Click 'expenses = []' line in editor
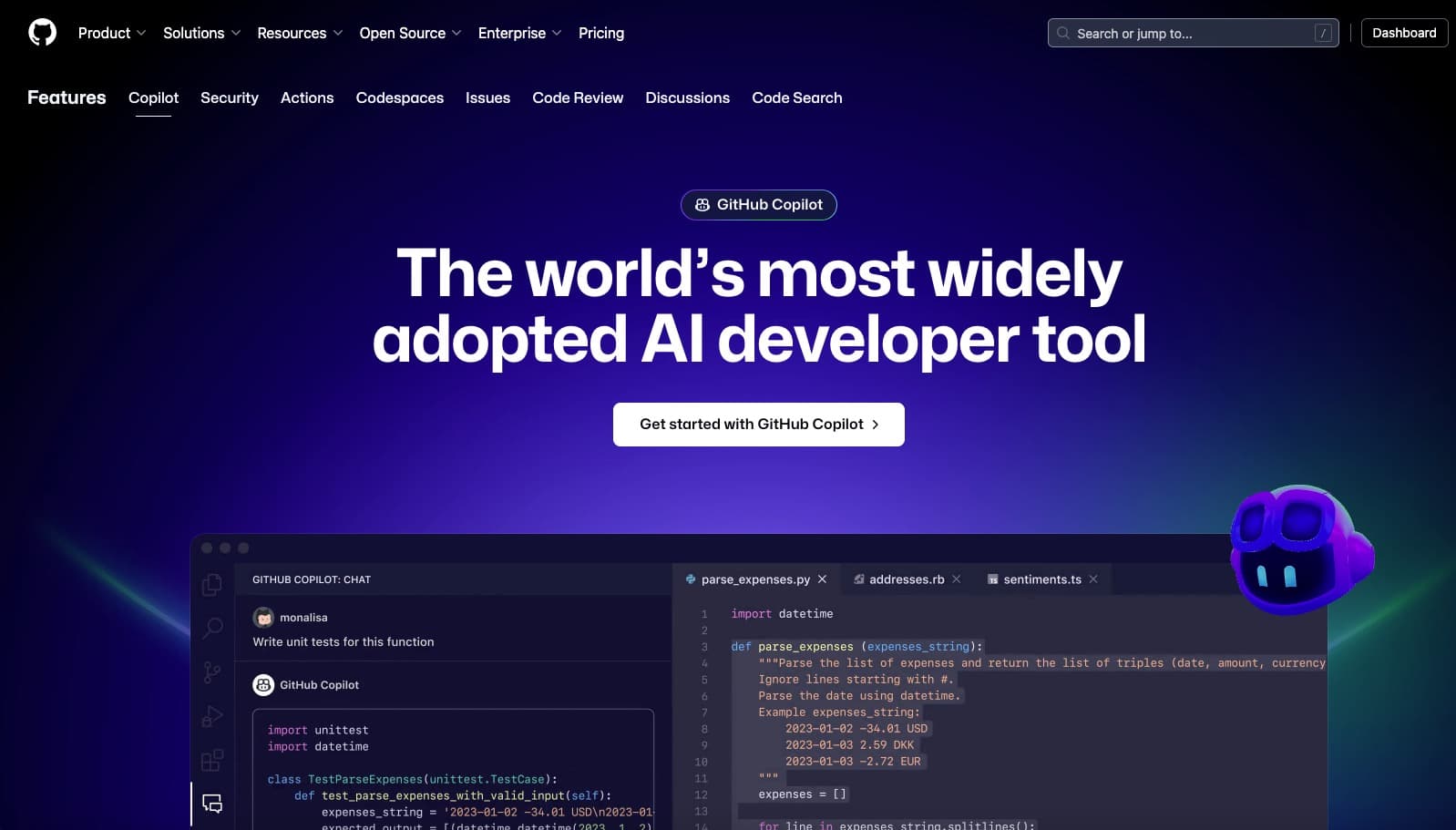This screenshot has height=830, width=1456. click(803, 794)
